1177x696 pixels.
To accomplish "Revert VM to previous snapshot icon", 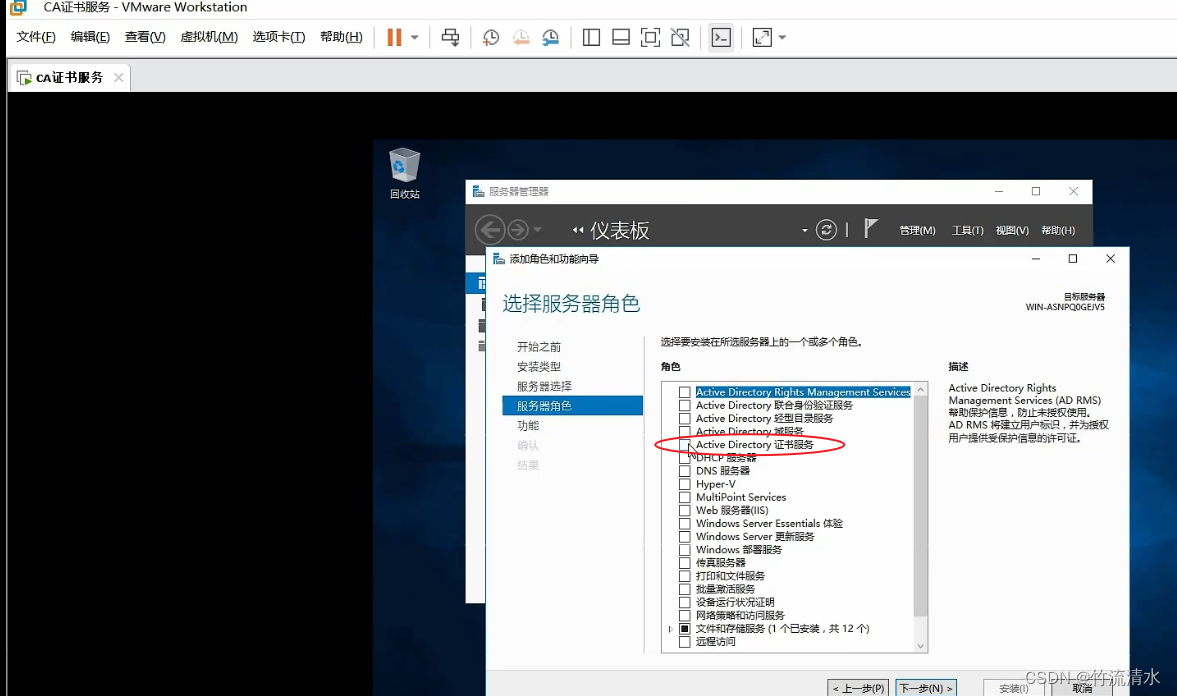I will (521, 38).
